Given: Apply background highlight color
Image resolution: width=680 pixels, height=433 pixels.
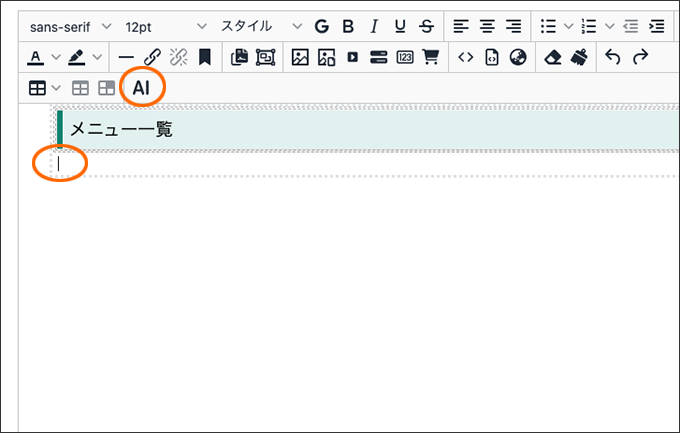Looking at the screenshot, I should [x=77, y=57].
